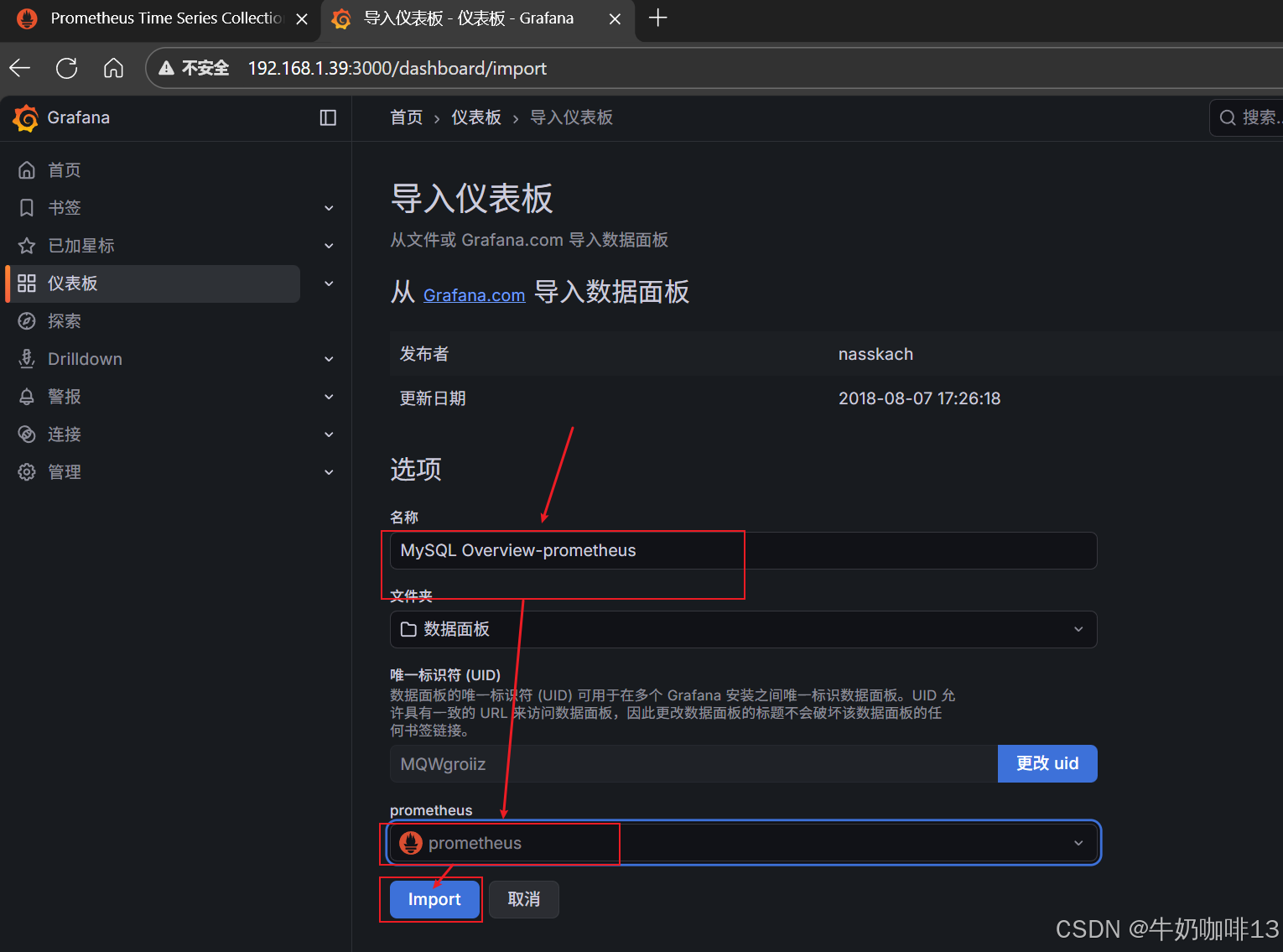Click the UID field MQWgroiiz

(x=693, y=763)
